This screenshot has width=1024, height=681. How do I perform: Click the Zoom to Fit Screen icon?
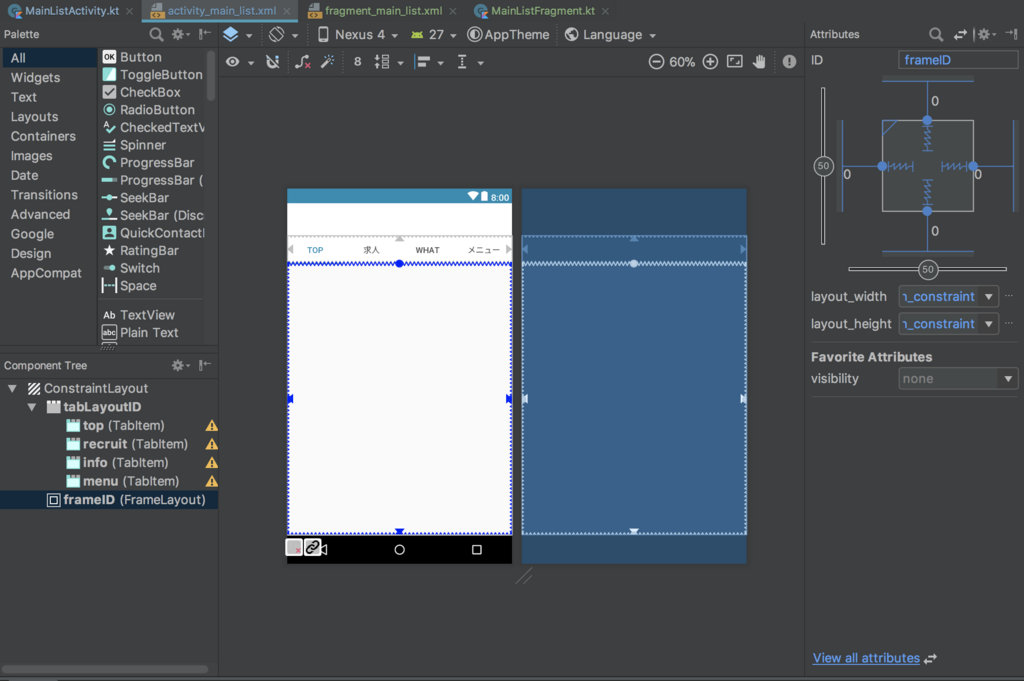click(x=735, y=62)
